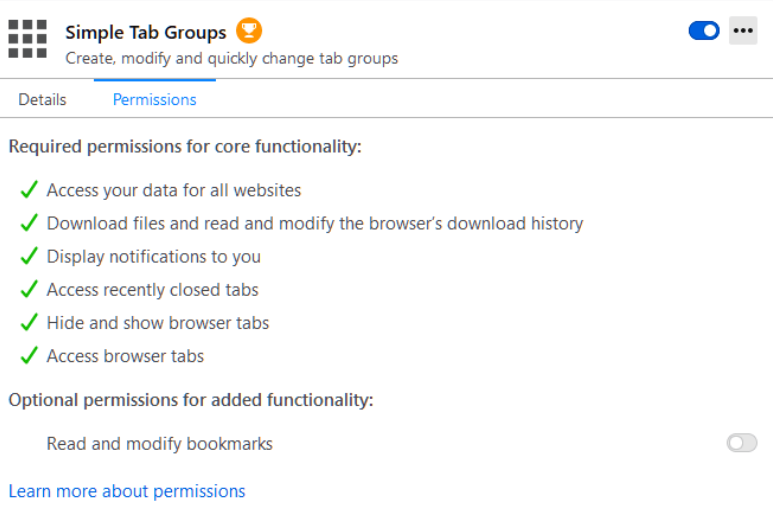This screenshot has height=517, width=773.
Task: Click Required permissions for core functionality heading
Action: pos(184,147)
